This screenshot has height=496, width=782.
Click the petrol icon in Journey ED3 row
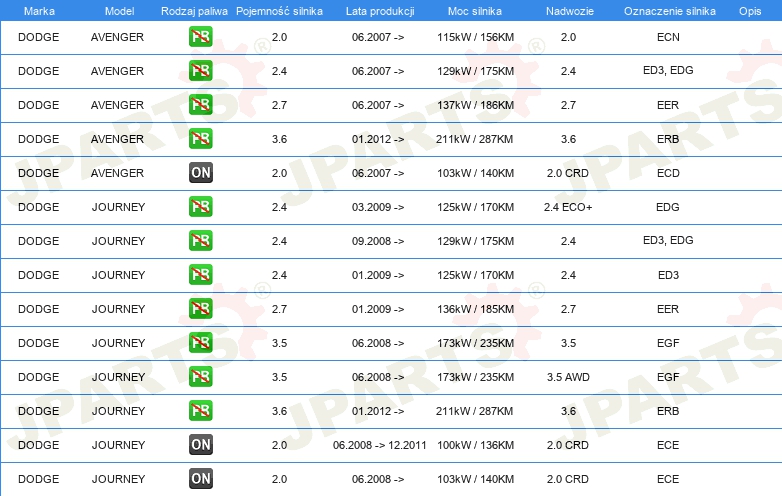(200, 275)
